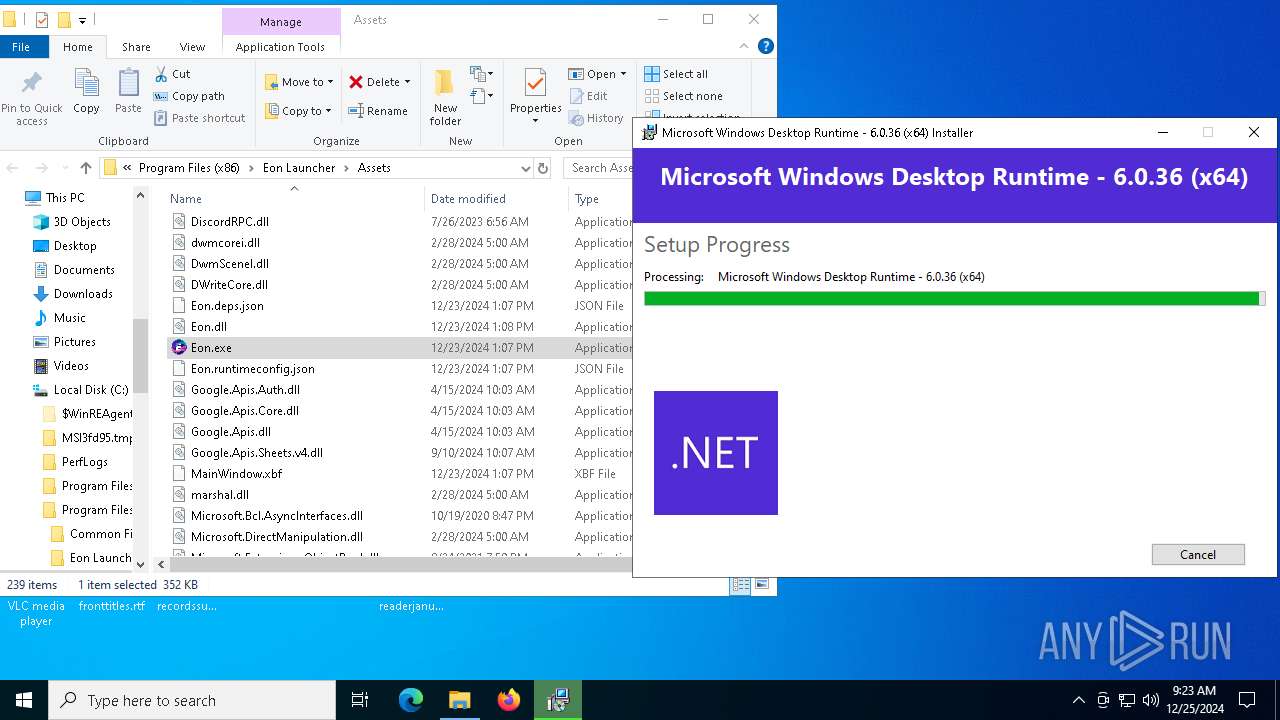Viewport: 1280px width, 720px height.
Task: Open the PerfLogs folder in tree
Action: point(84,462)
